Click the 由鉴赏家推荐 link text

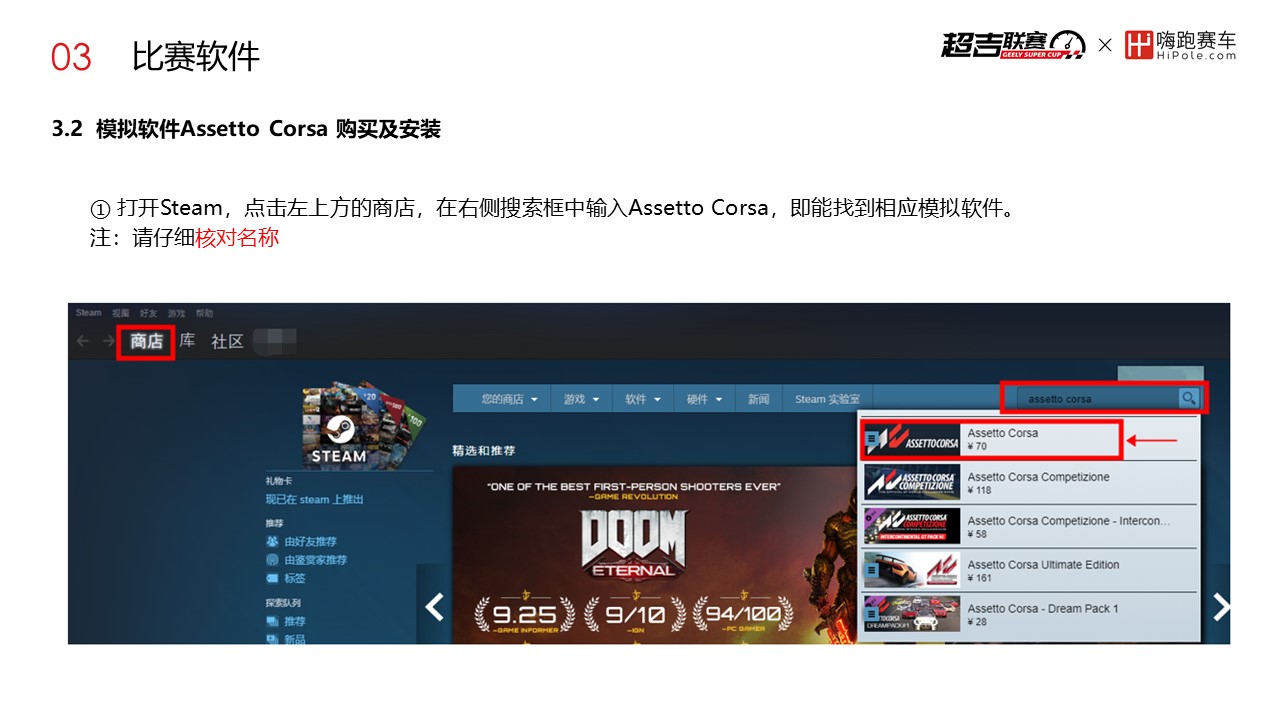click(x=316, y=560)
